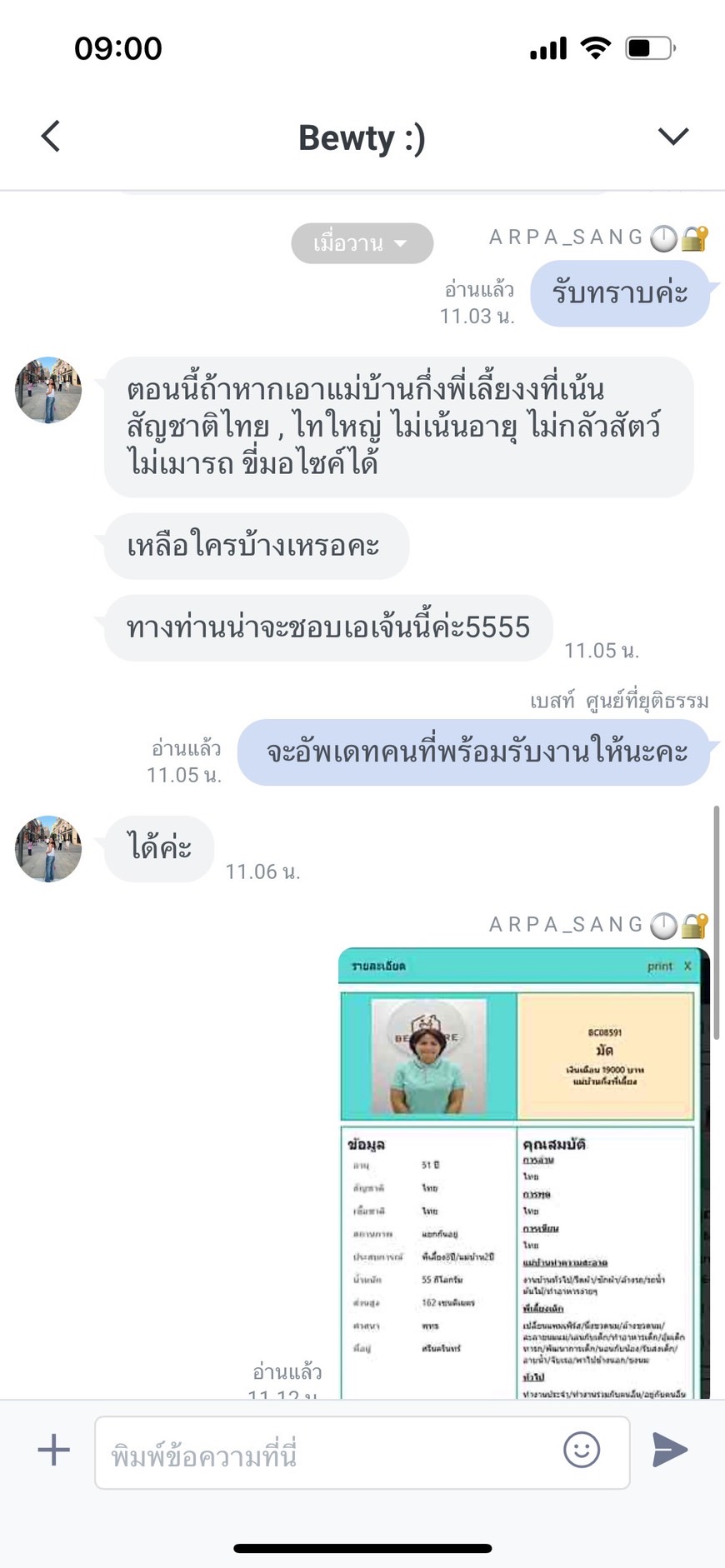Open the shared profile detail image

tap(523, 1172)
